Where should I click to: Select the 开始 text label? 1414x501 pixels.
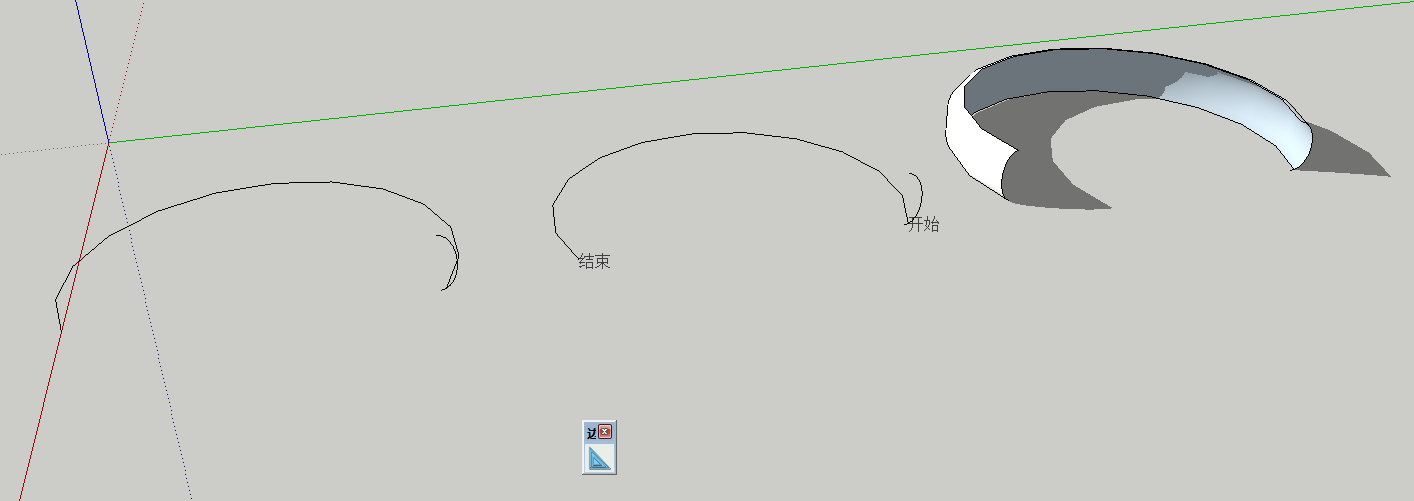pyautogui.click(x=923, y=224)
